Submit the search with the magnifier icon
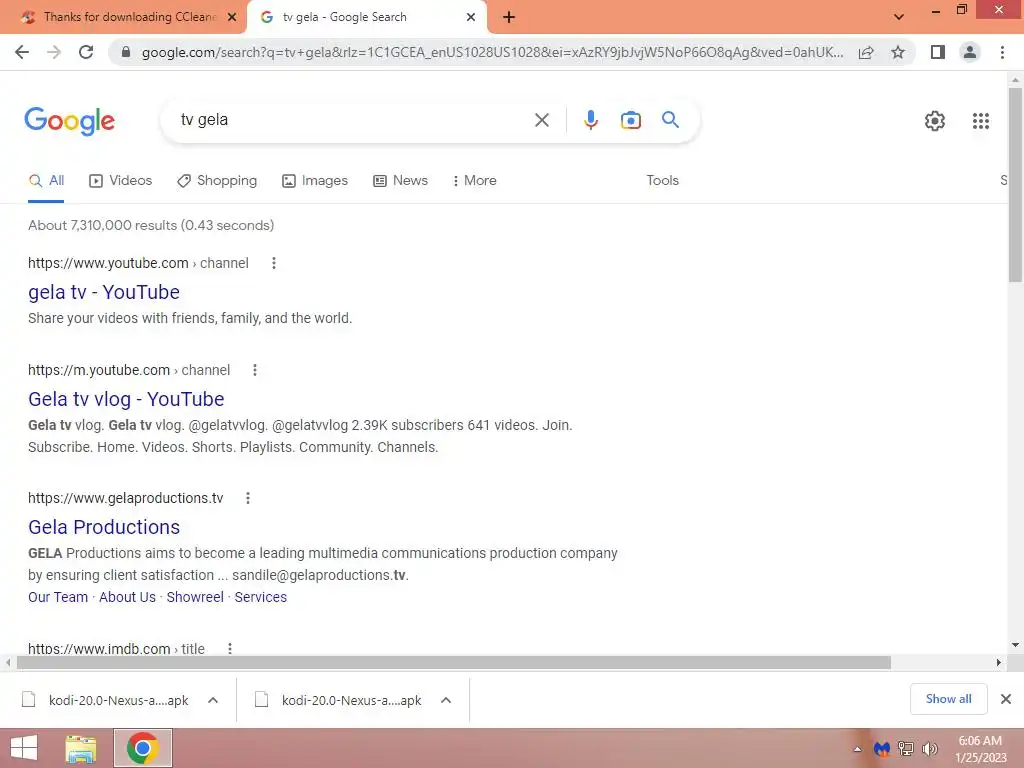This screenshot has width=1024, height=768. 670,120
